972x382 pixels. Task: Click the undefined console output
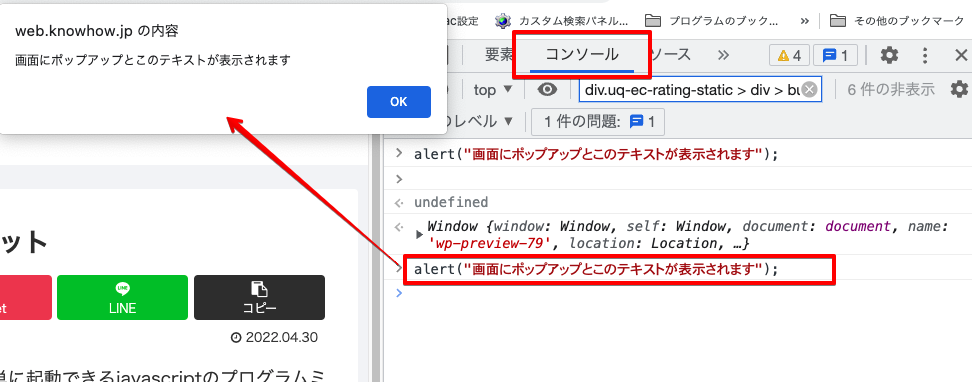[451, 202]
